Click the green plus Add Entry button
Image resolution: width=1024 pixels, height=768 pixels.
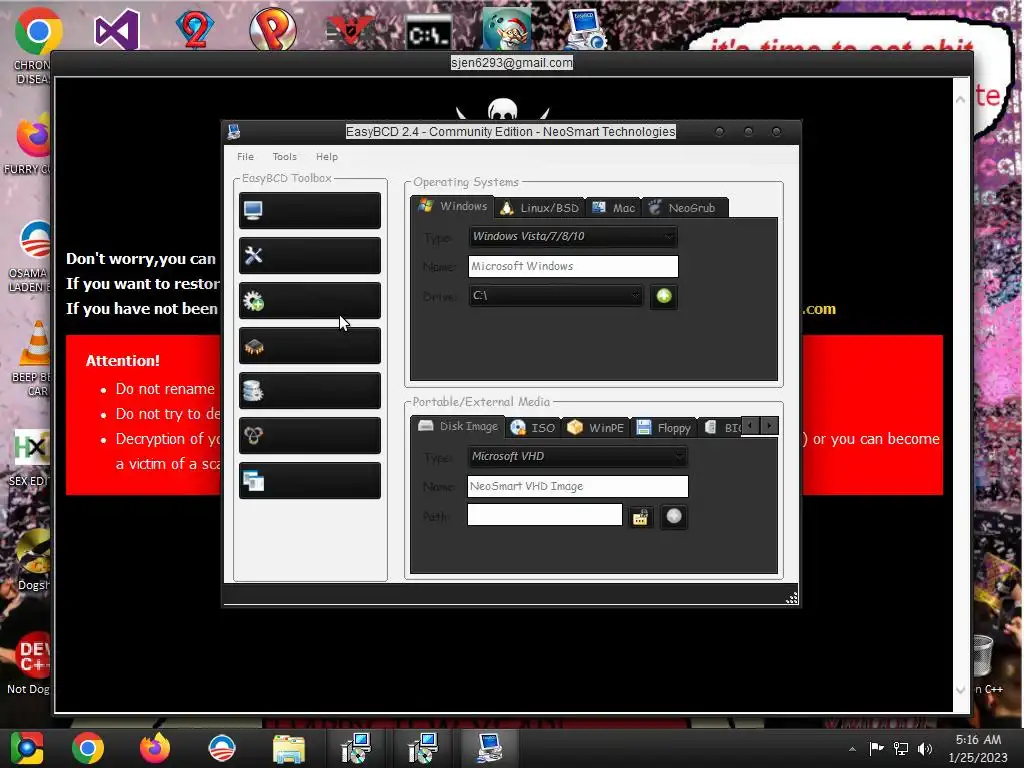click(664, 296)
